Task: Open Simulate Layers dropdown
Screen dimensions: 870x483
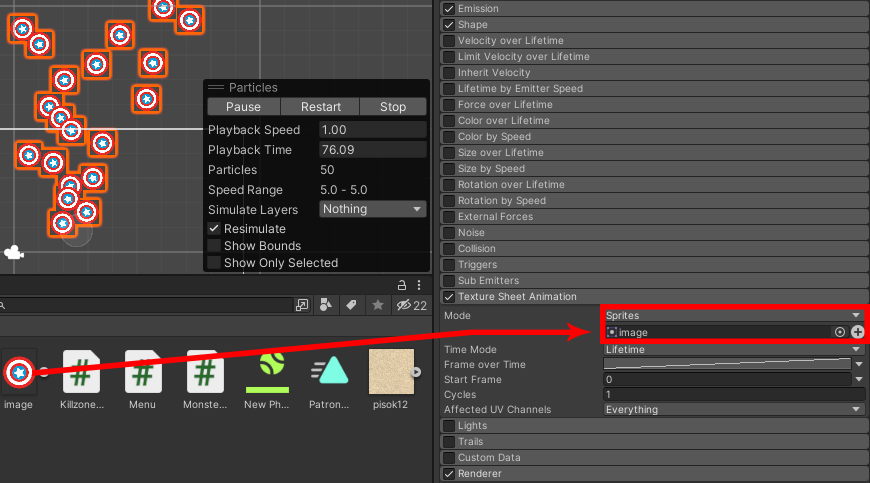Action: 373,209
